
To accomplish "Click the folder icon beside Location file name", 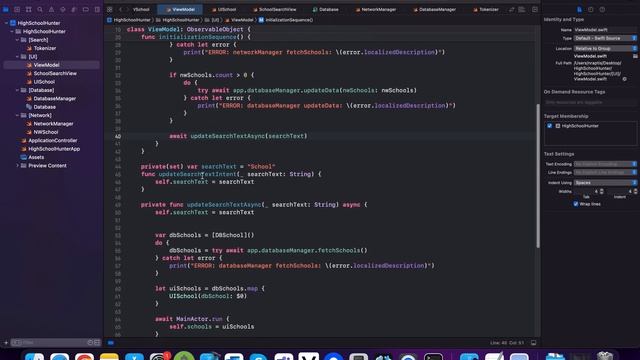I will point(635,56).
